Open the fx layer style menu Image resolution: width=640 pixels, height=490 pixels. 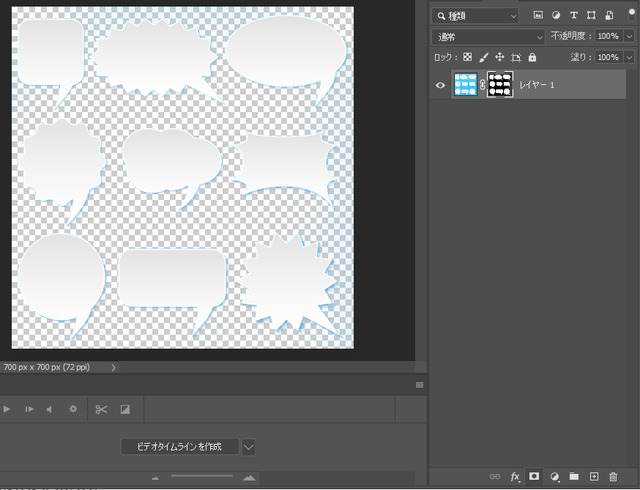[x=515, y=477]
